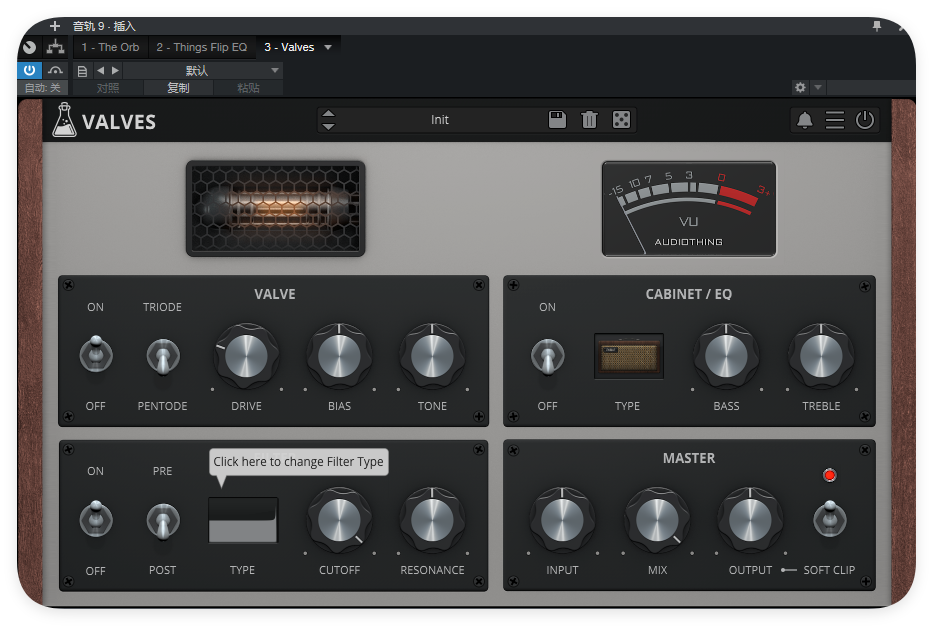The height and width of the screenshot is (626, 933).
Task: Open the host preset dropdown showing 默认
Action: (202, 71)
